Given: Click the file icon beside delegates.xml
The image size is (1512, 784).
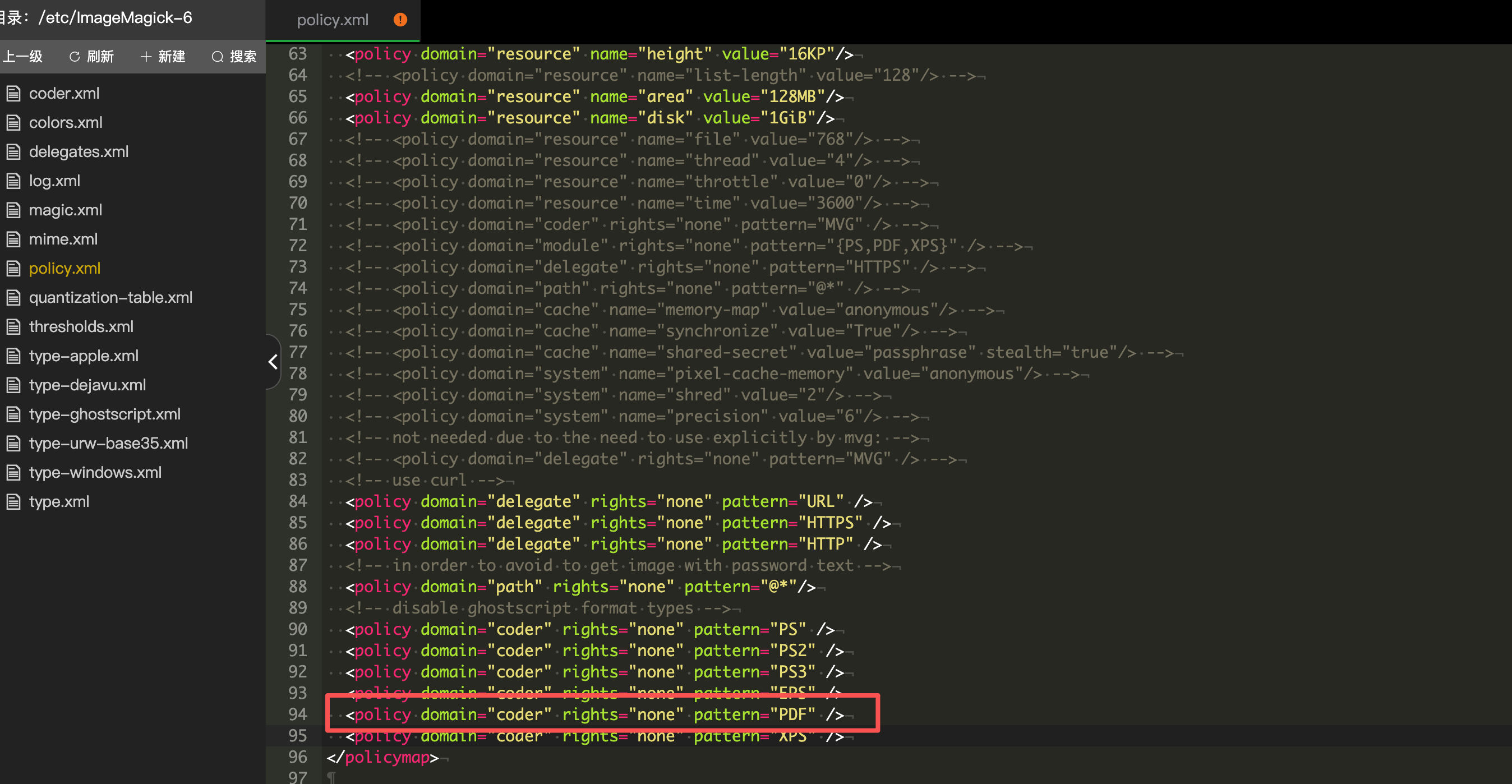Looking at the screenshot, I should coord(13,152).
